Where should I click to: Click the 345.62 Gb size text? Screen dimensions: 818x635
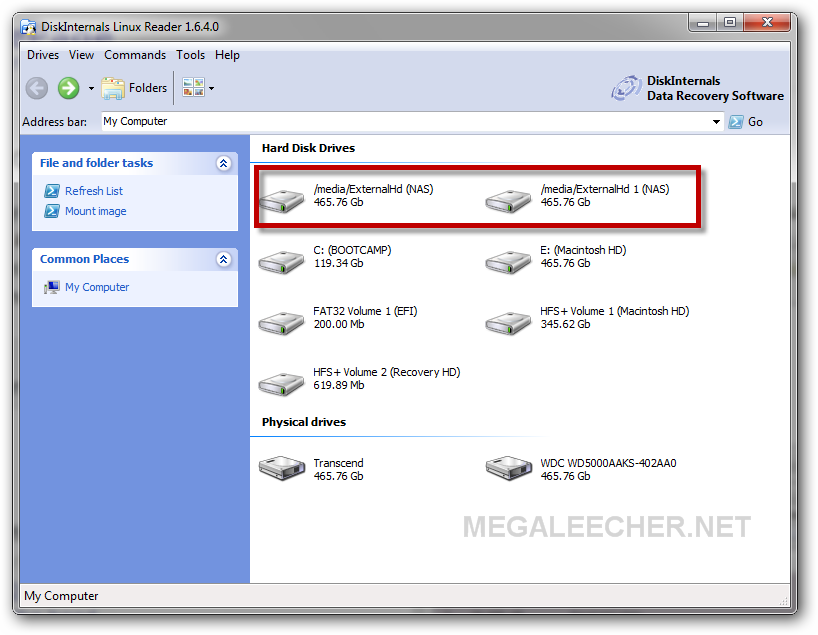[566, 325]
